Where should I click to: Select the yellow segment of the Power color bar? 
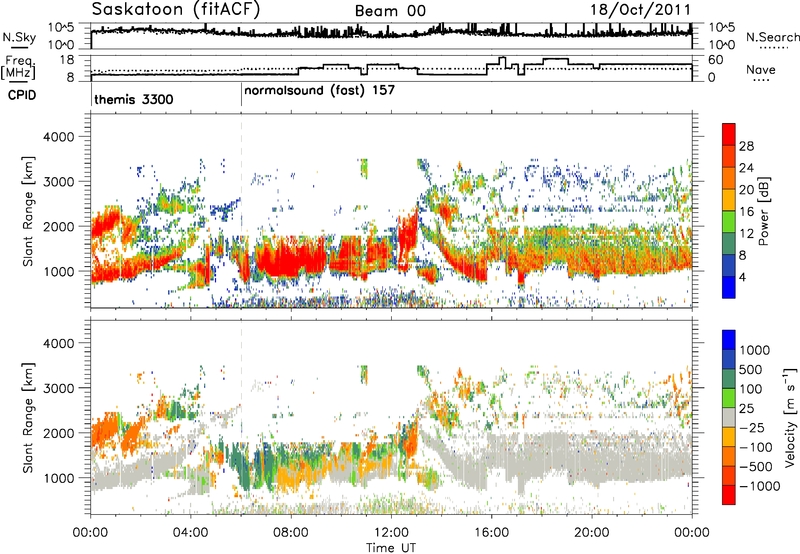[x=729, y=199]
